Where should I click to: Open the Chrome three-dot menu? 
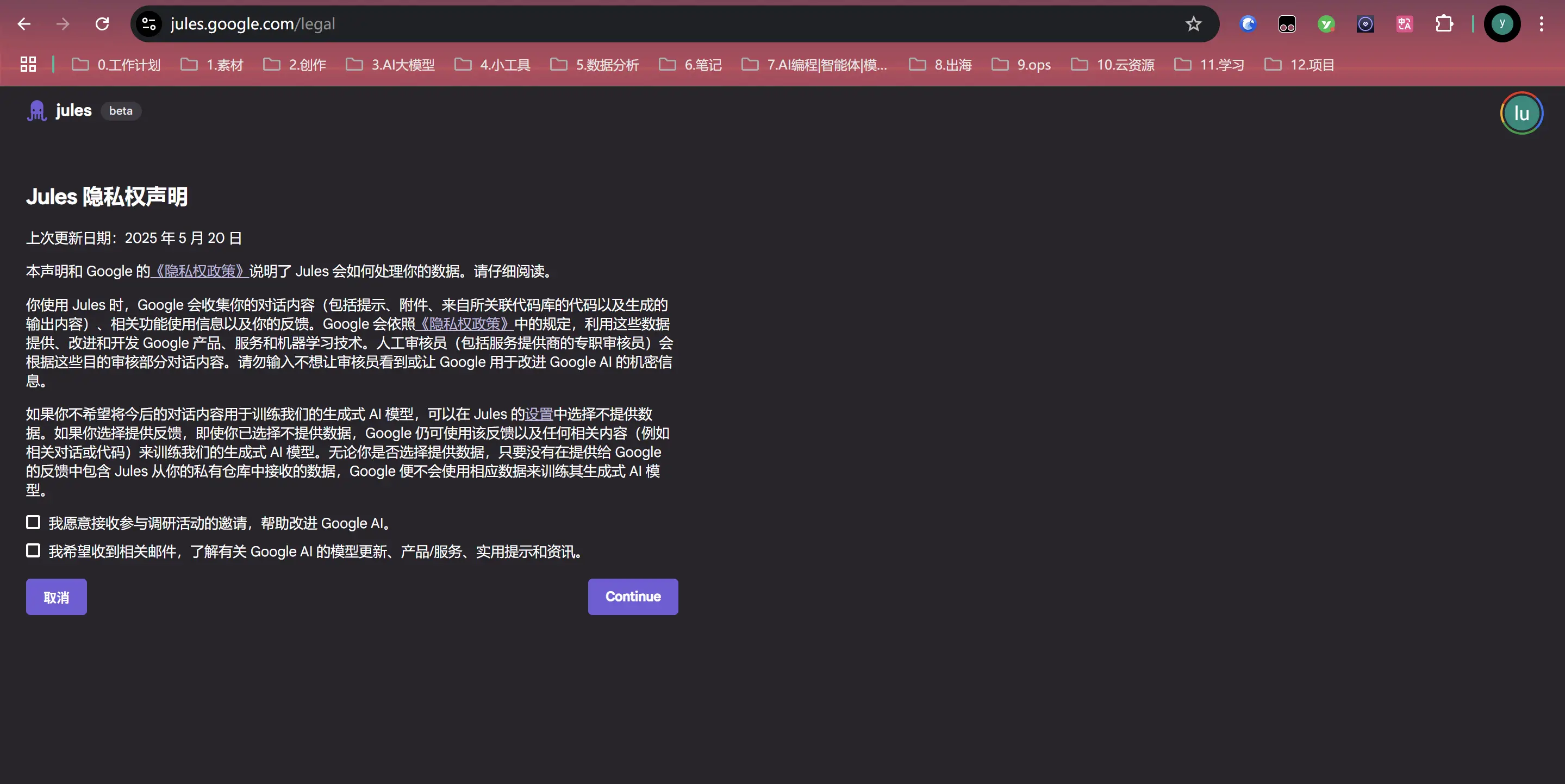pos(1541,24)
